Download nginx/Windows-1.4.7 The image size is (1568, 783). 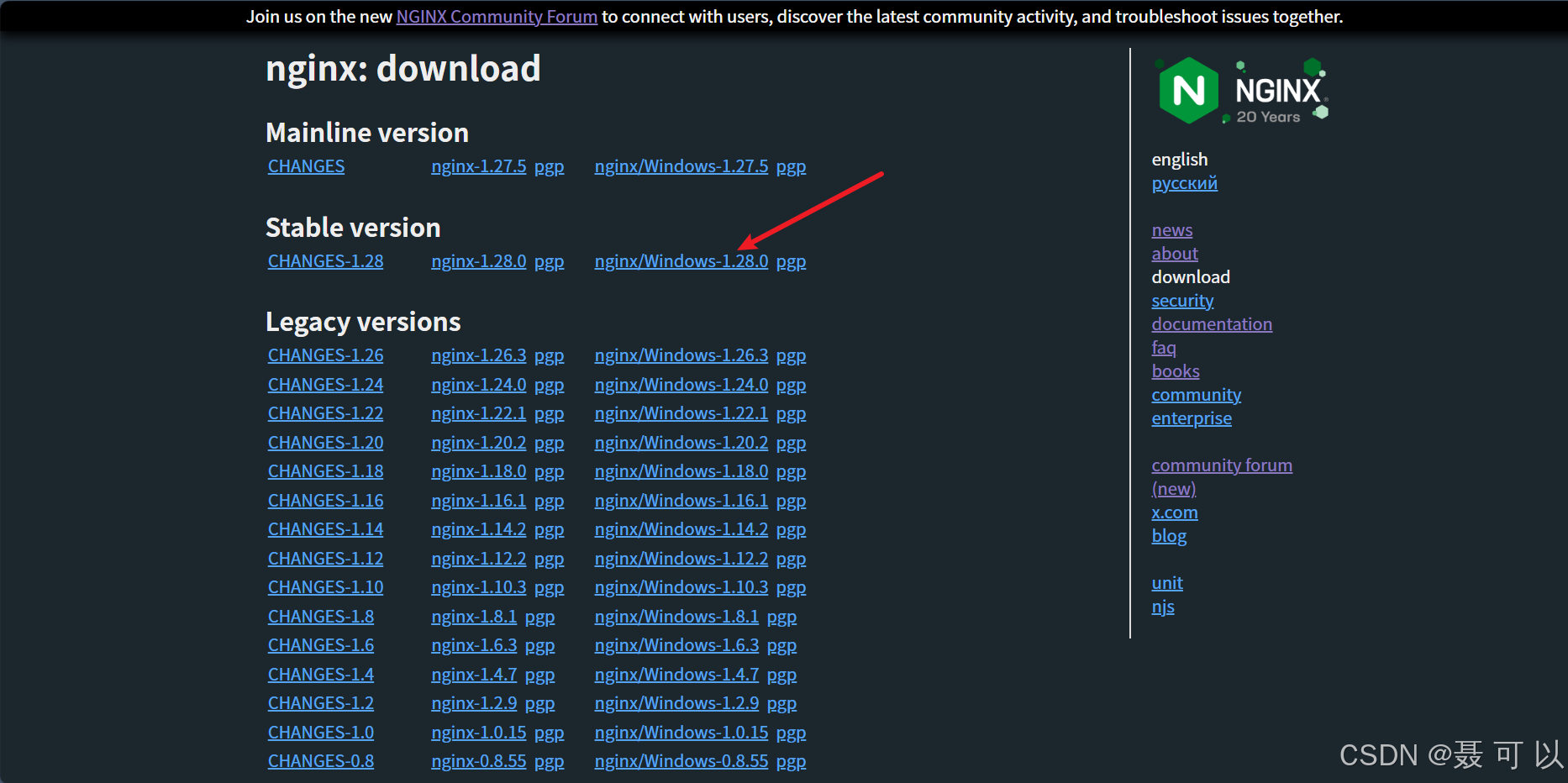(x=676, y=675)
